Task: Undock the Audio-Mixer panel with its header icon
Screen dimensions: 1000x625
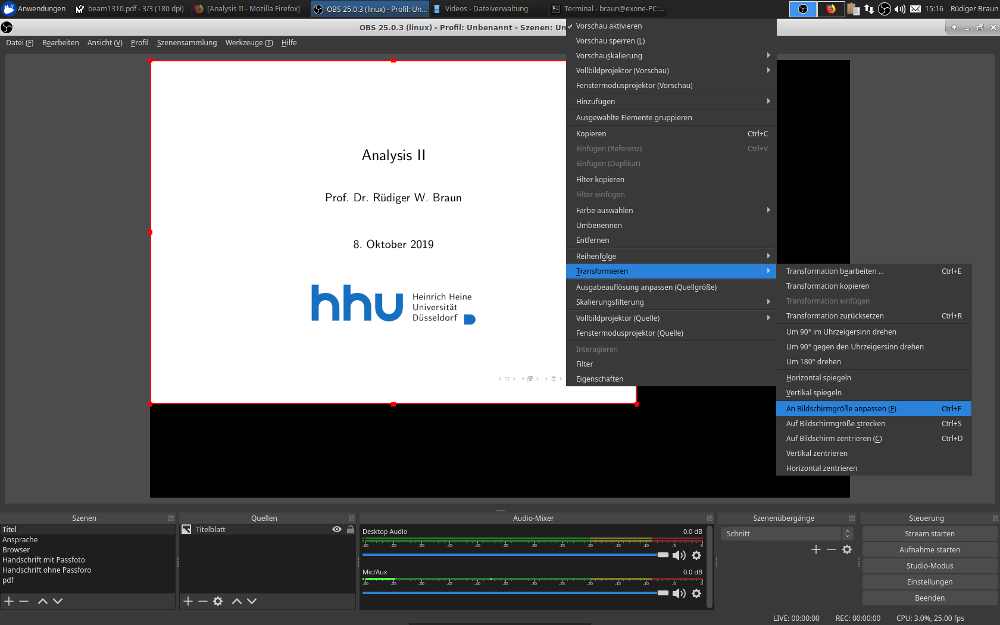Action: coord(710,518)
